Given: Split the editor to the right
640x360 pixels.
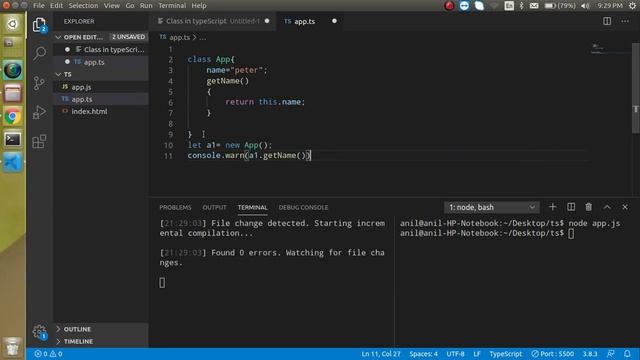Looking at the screenshot, I should 607,21.
